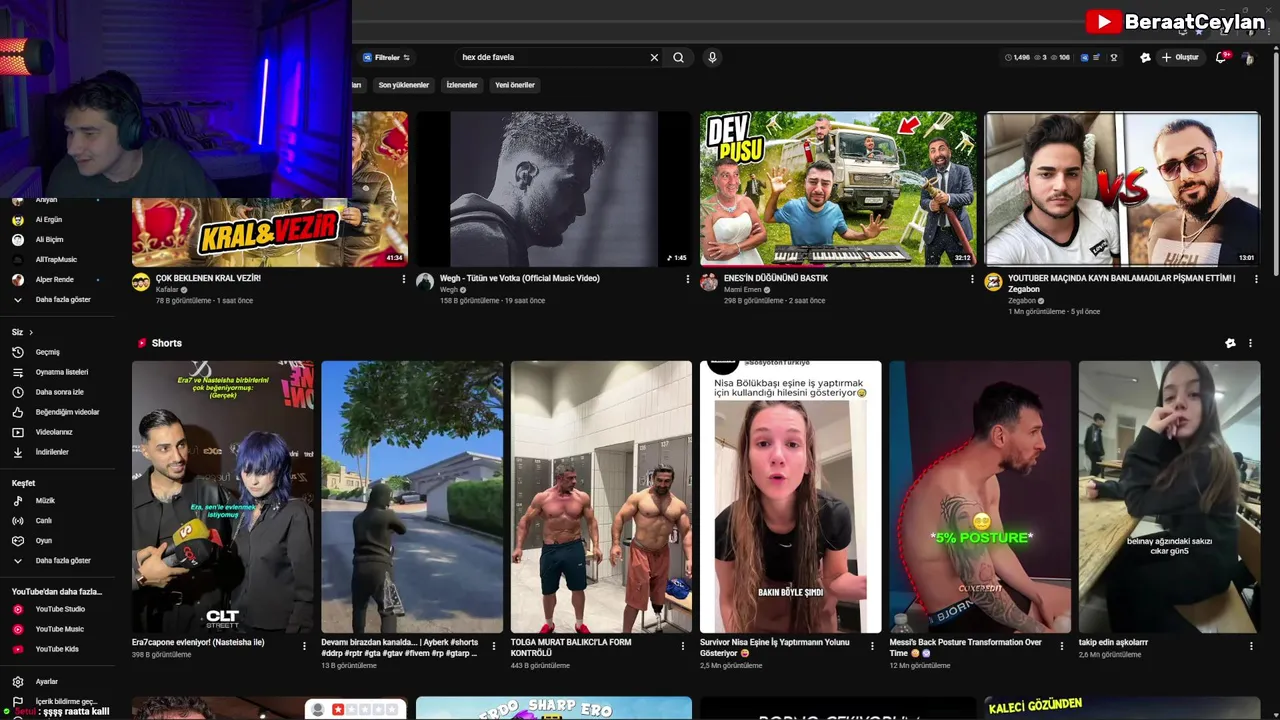Open YouTube Kids from the sidebar
Screen dimensions: 1280x720
pyautogui.click(x=57, y=649)
